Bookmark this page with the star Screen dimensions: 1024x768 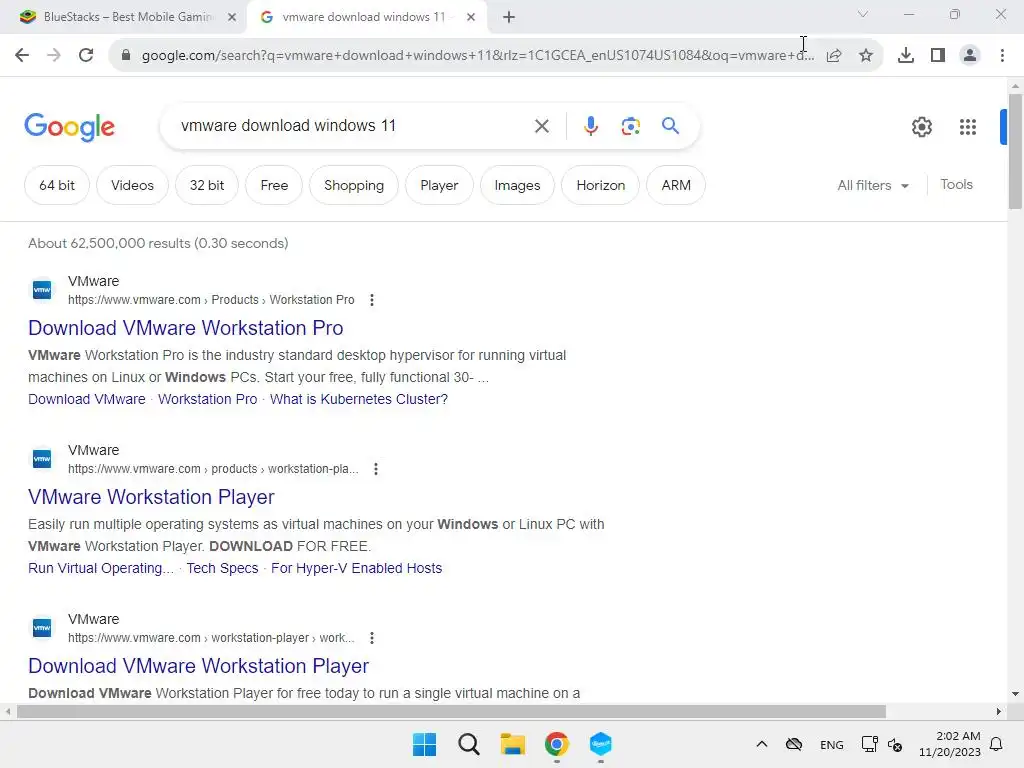(x=866, y=56)
